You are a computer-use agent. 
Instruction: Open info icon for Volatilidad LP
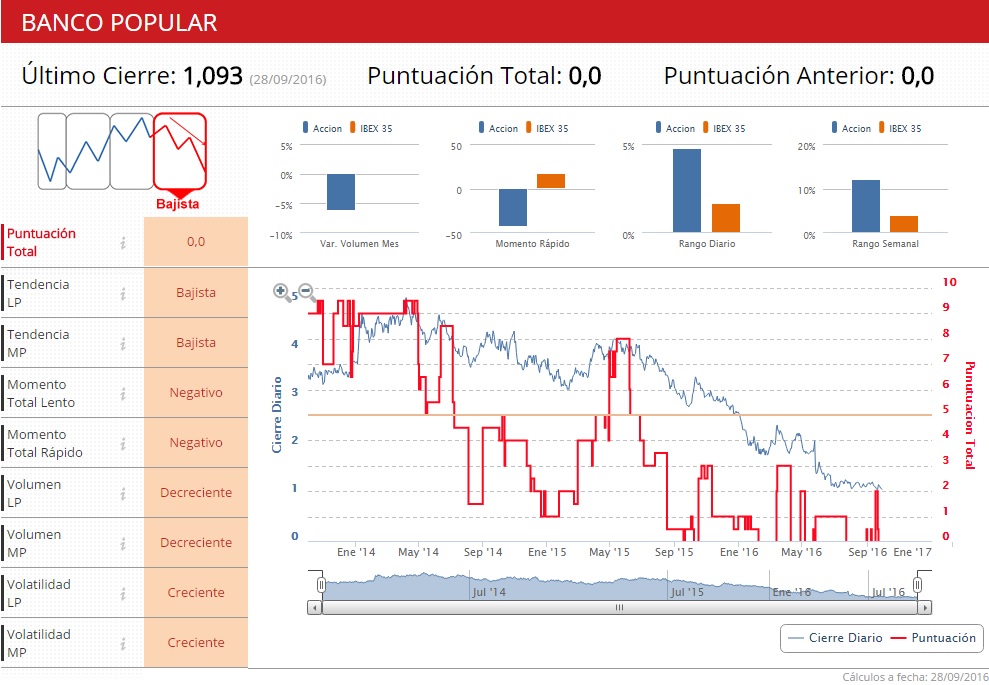click(123, 594)
